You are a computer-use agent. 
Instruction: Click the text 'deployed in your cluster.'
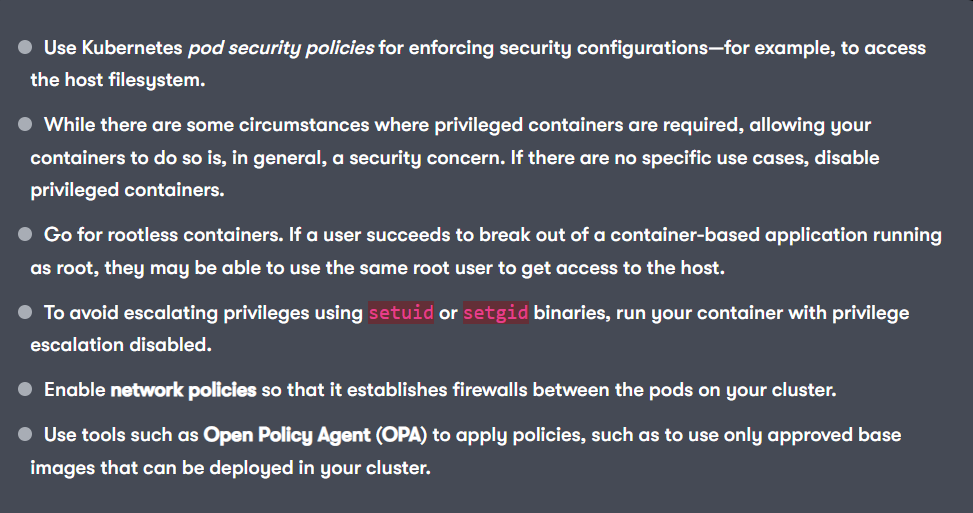(x=320, y=468)
